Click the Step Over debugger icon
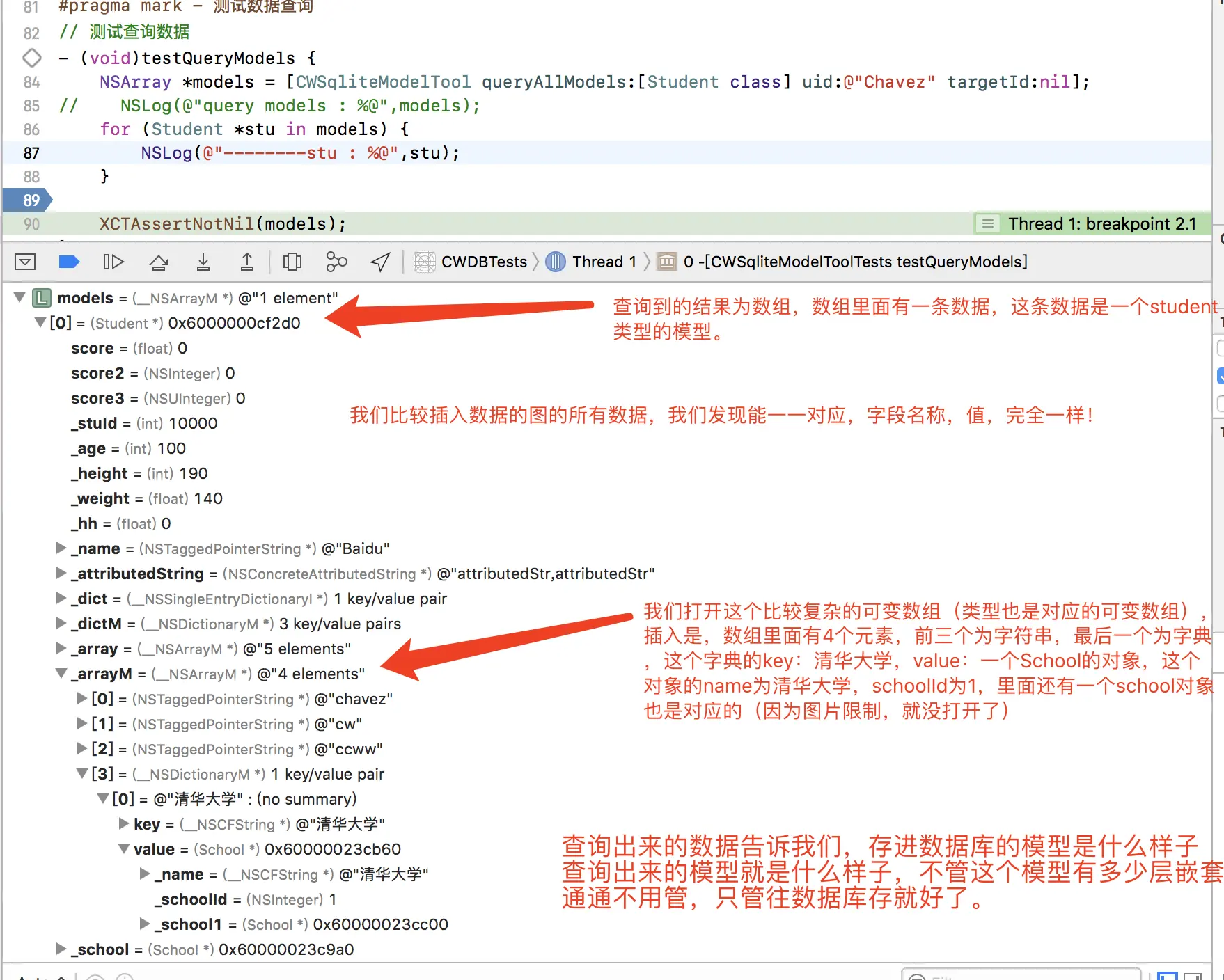 tap(159, 262)
